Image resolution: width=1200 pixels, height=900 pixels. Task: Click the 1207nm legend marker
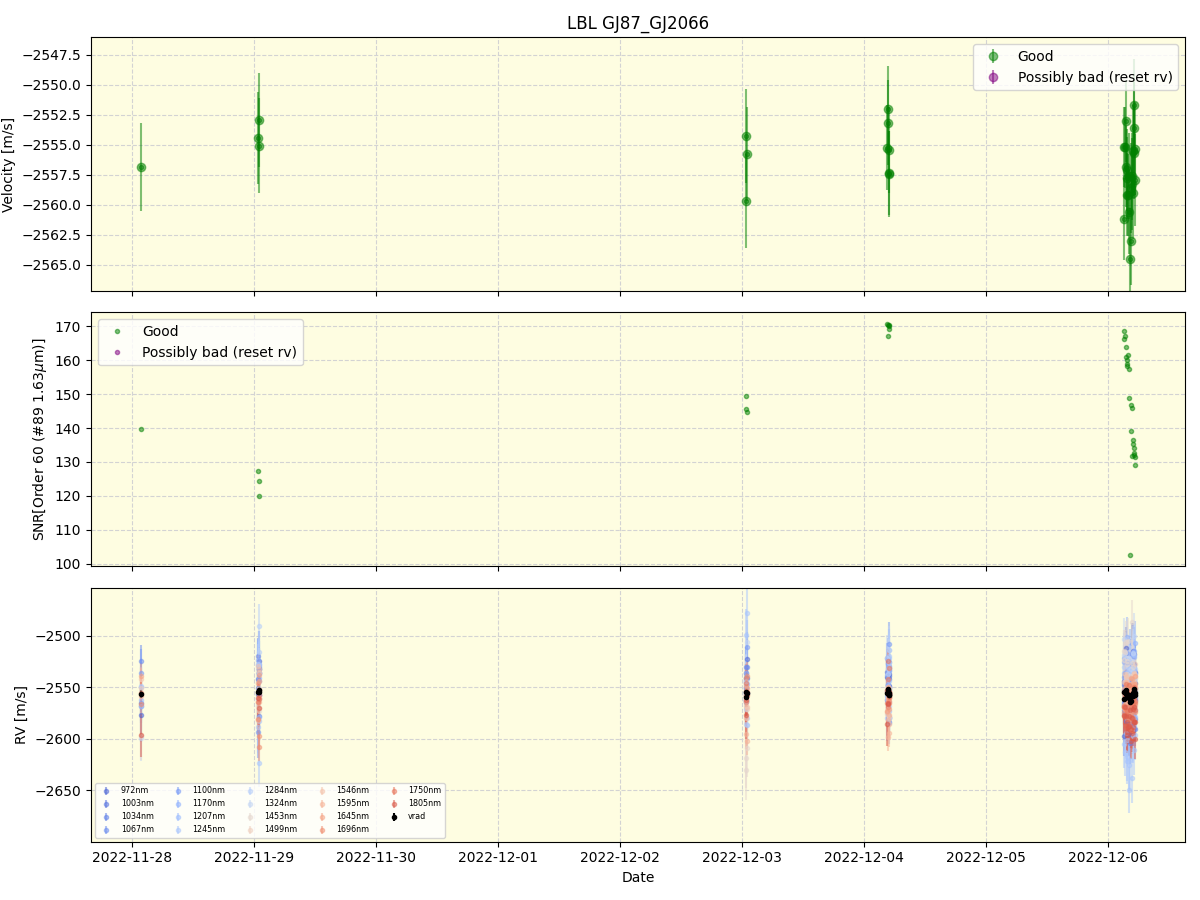point(178,817)
